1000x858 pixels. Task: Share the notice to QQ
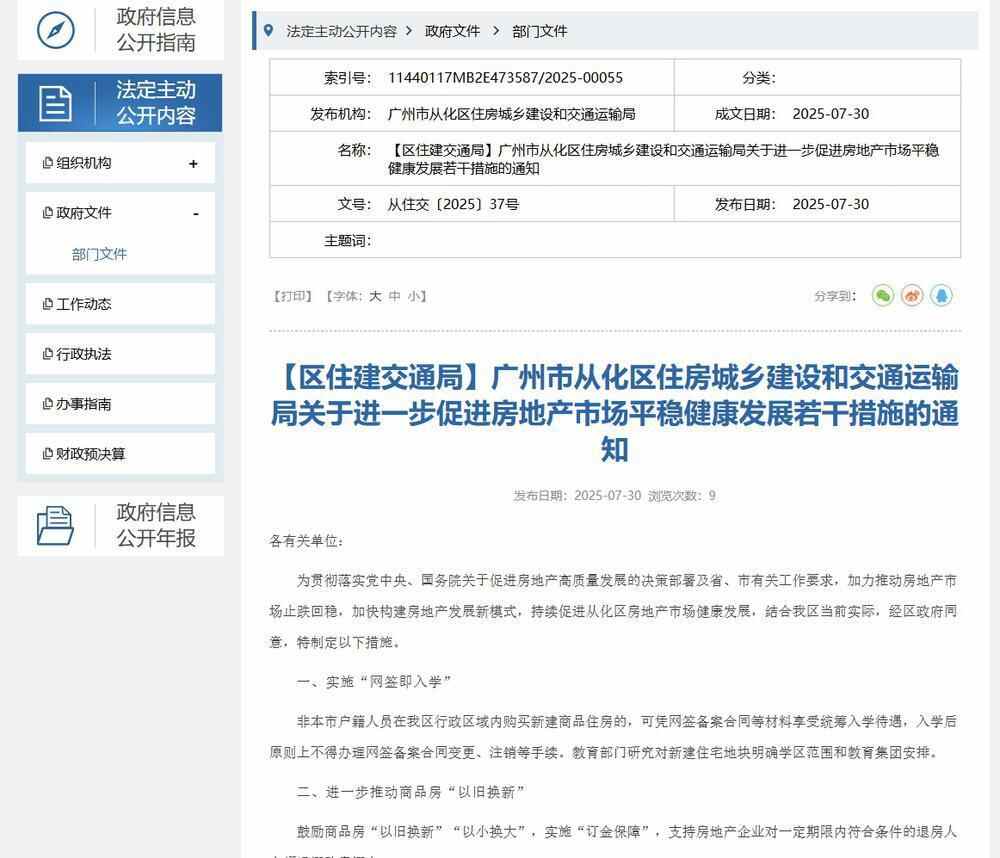point(941,296)
